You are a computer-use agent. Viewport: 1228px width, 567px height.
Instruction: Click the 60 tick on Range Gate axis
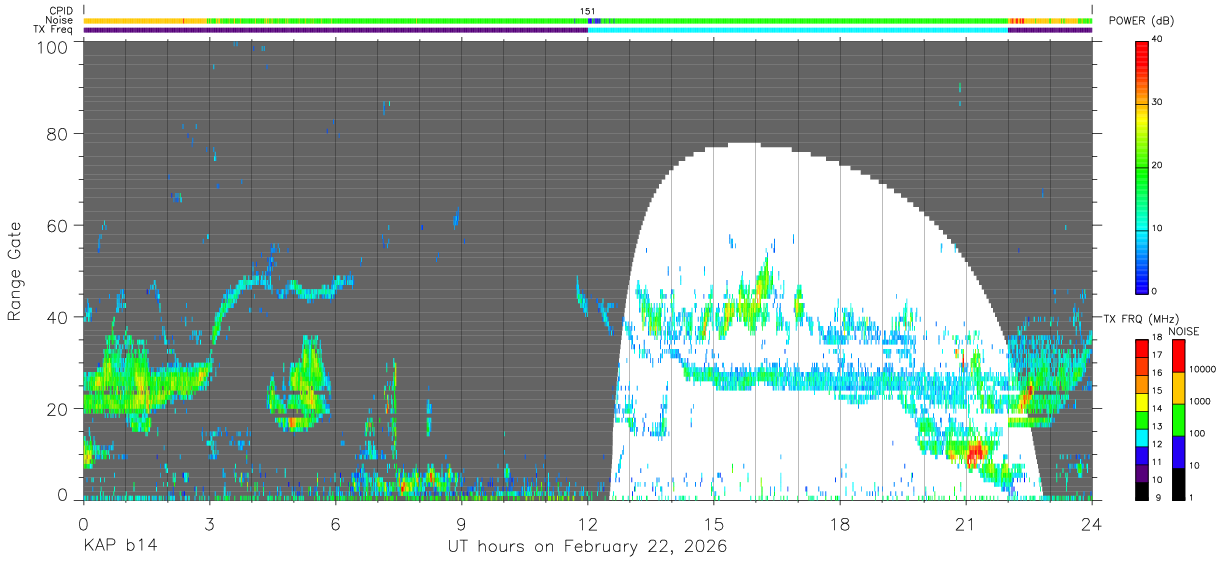[x=59, y=226]
